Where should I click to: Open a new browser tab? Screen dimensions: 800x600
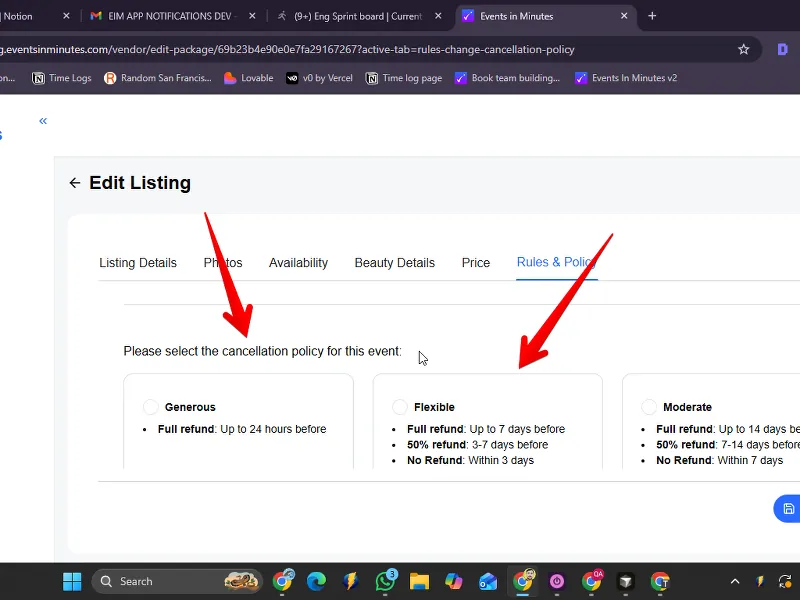[652, 16]
